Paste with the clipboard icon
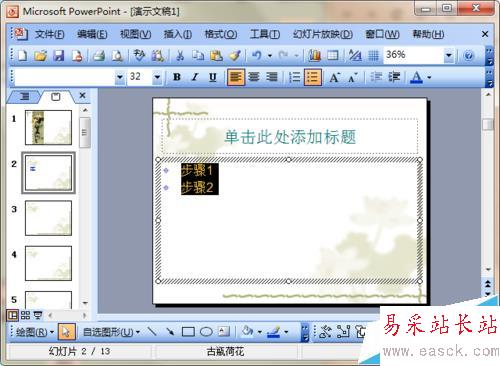 (x=216, y=55)
